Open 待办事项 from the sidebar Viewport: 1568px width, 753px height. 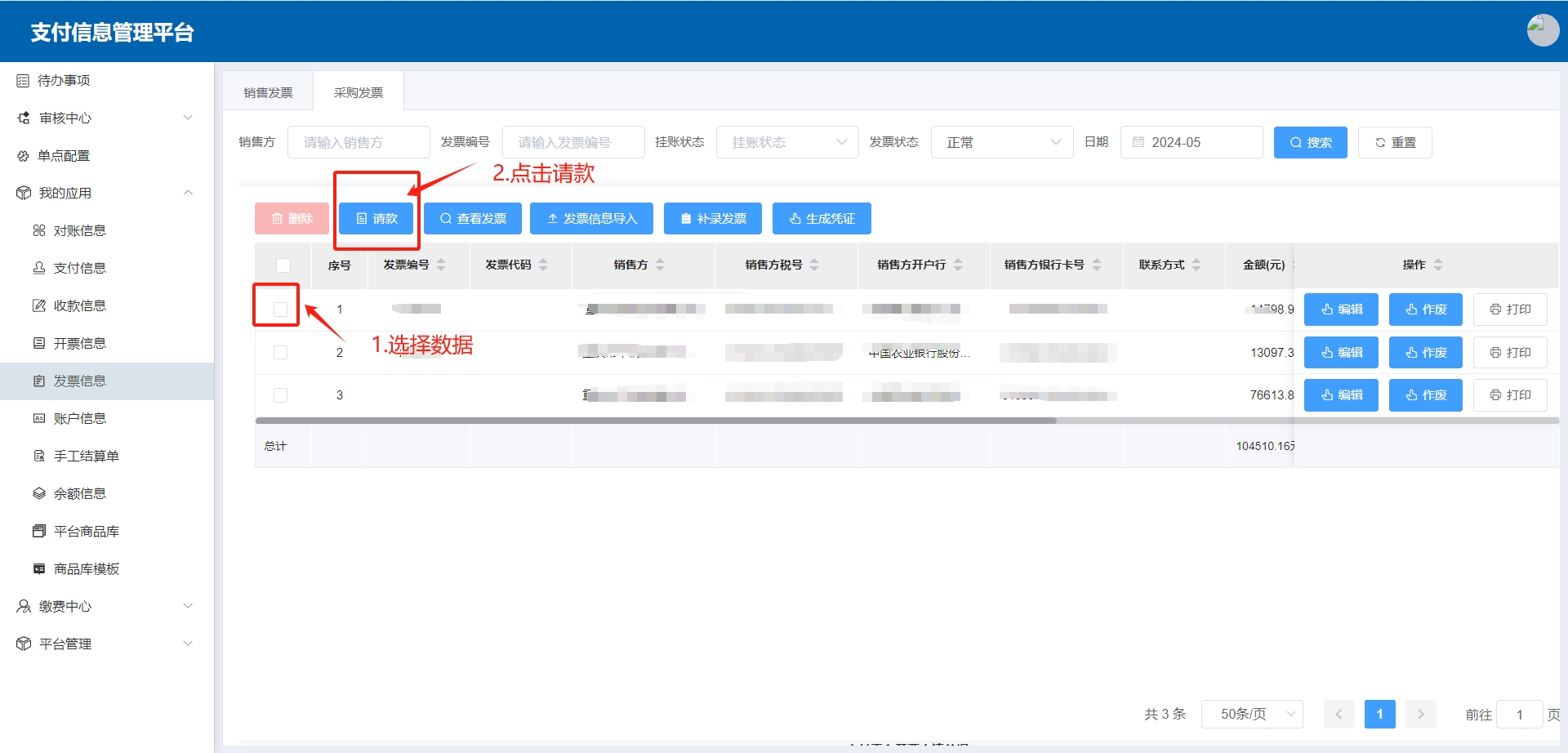[x=64, y=80]
